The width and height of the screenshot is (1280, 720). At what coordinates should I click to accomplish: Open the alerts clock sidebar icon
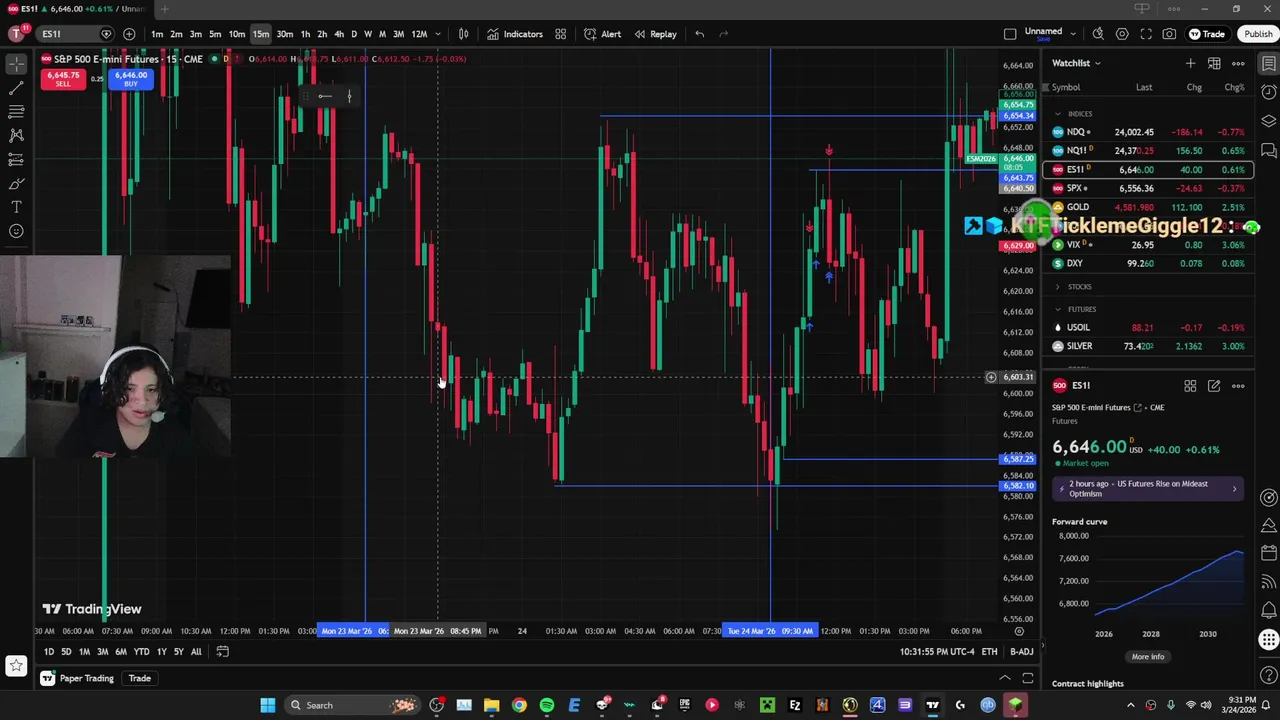(1269, 93)
